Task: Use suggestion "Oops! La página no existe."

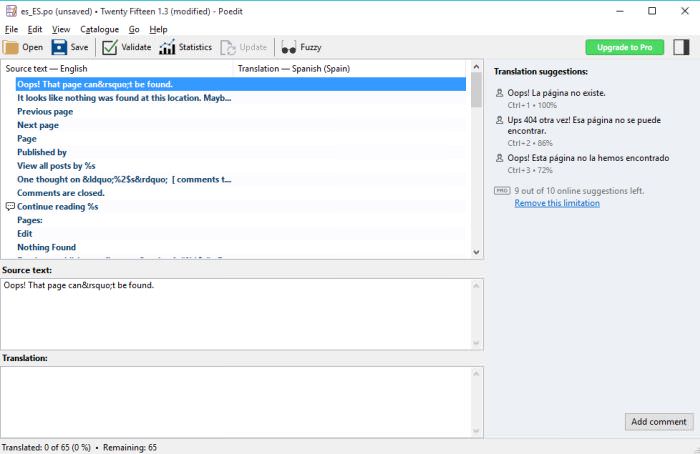Action: click(x=556, y=93)
